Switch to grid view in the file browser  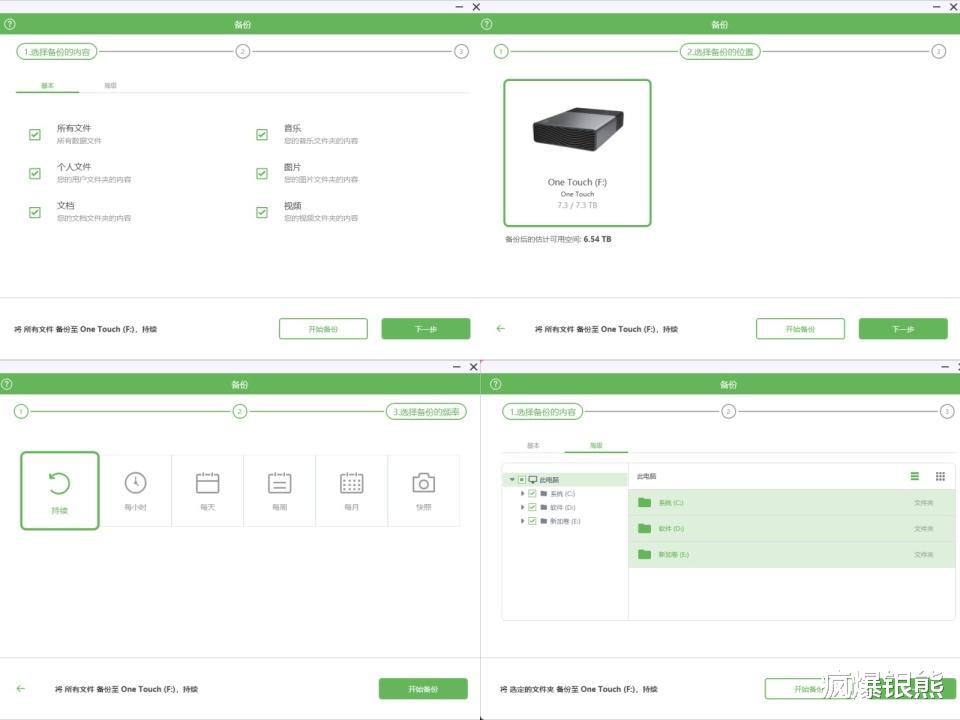coord(940,476)
